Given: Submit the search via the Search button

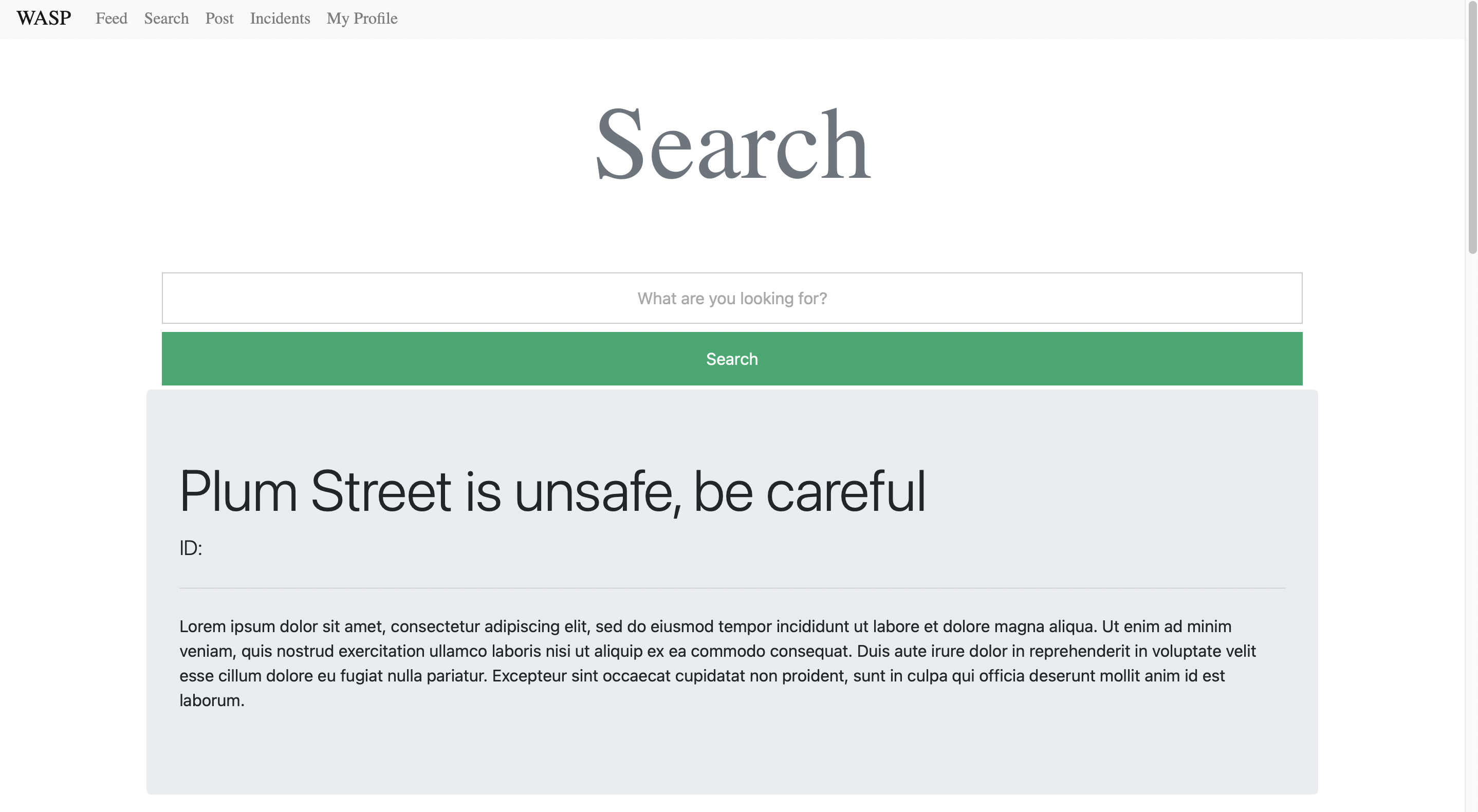Looking at the screenshot, I should click(x=732, y=358).
